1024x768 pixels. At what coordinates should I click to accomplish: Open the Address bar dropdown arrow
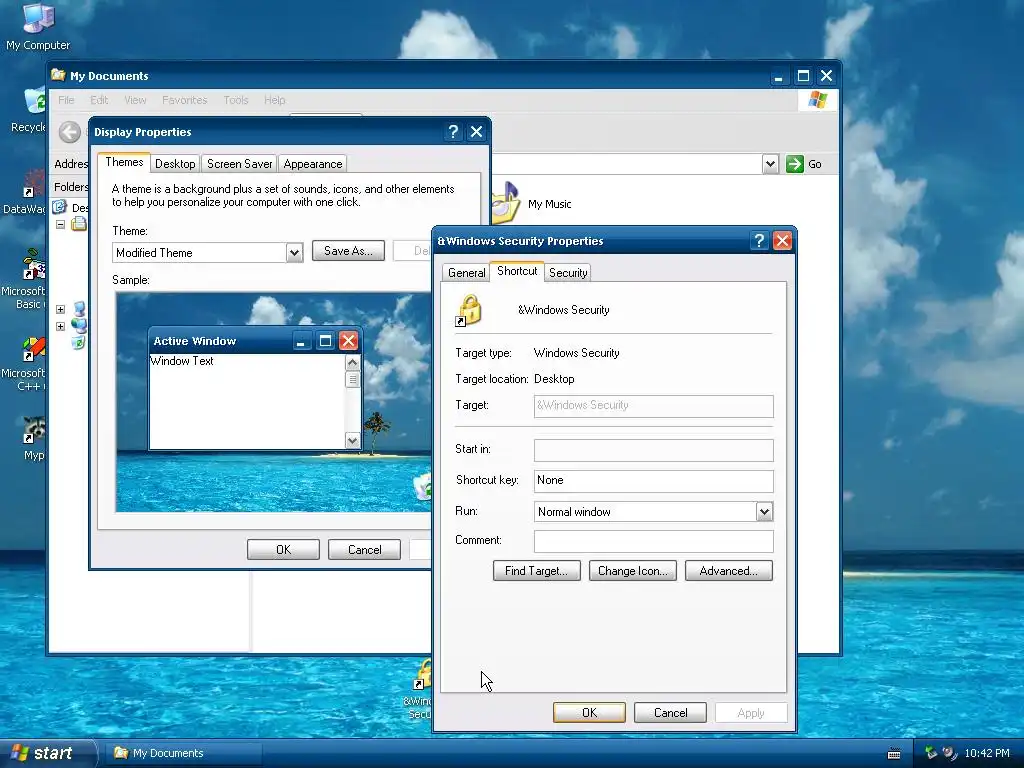tap(770, 164)
